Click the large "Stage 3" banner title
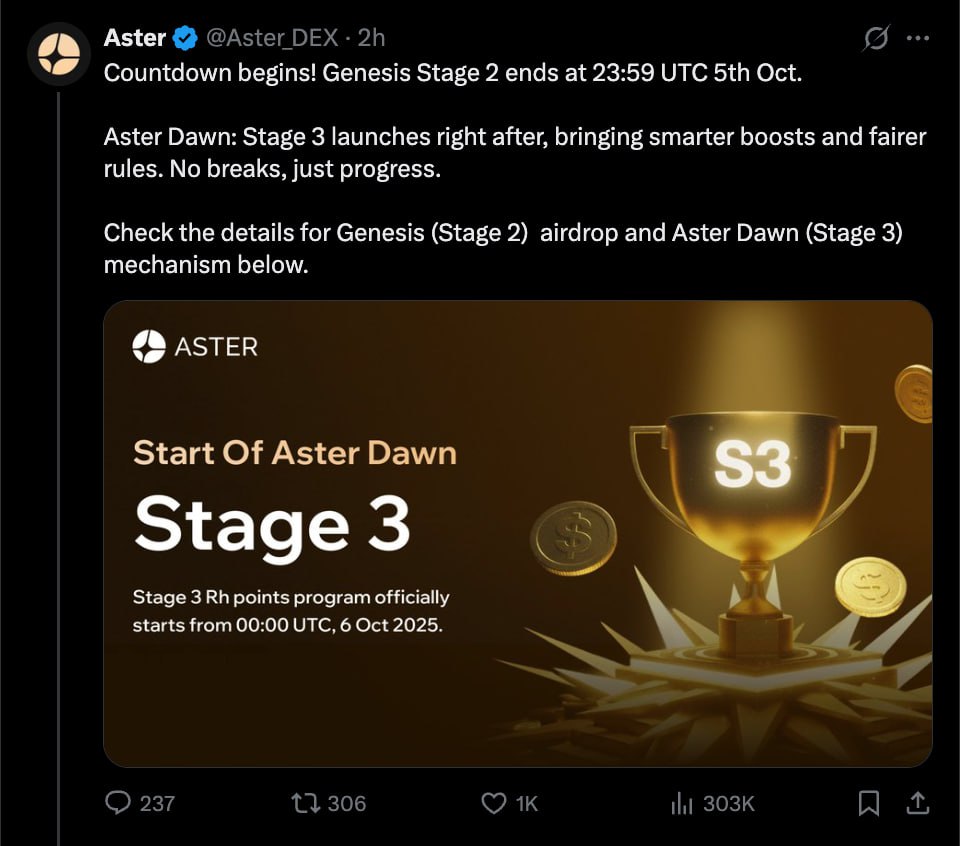The width and height of the screenshot is (960, 846). [x=272, y=523]
